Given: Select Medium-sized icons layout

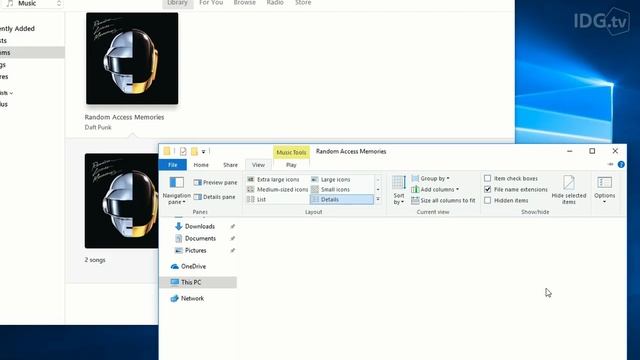Looking at the screenshot, I should click(x=278, y=189).
